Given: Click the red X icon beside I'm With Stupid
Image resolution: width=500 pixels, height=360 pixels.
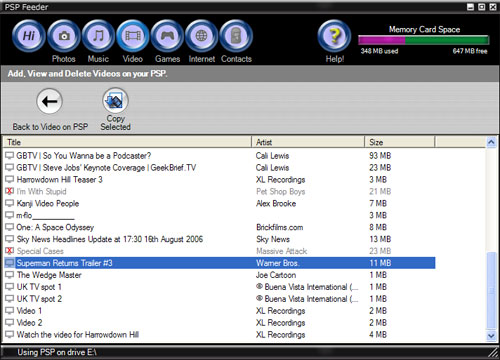Looking at the screenshot, I should click(9, 191).
